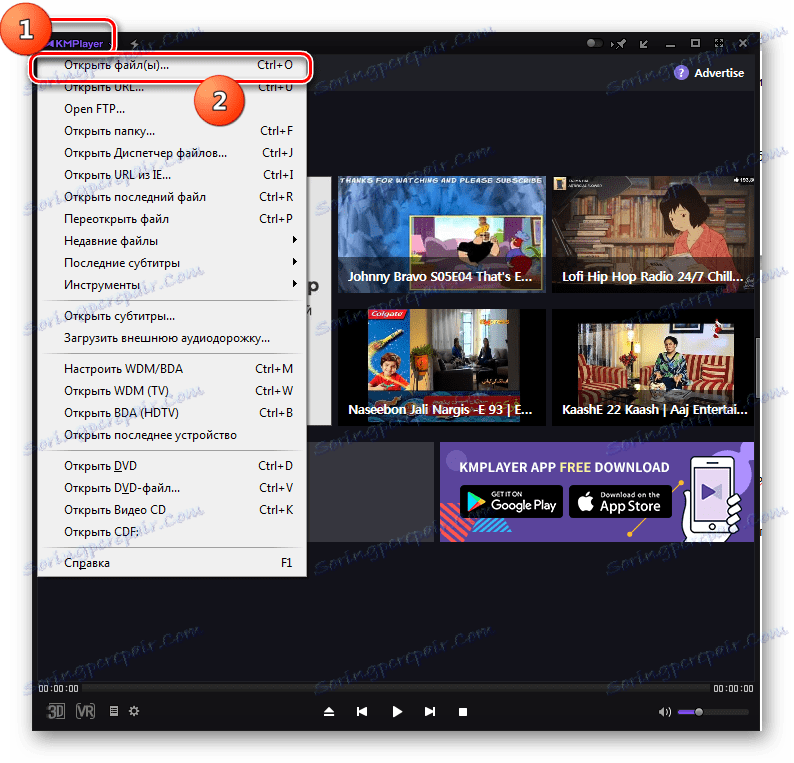Click the App Store download button
The image size is (794, 763).
[620, 501]
